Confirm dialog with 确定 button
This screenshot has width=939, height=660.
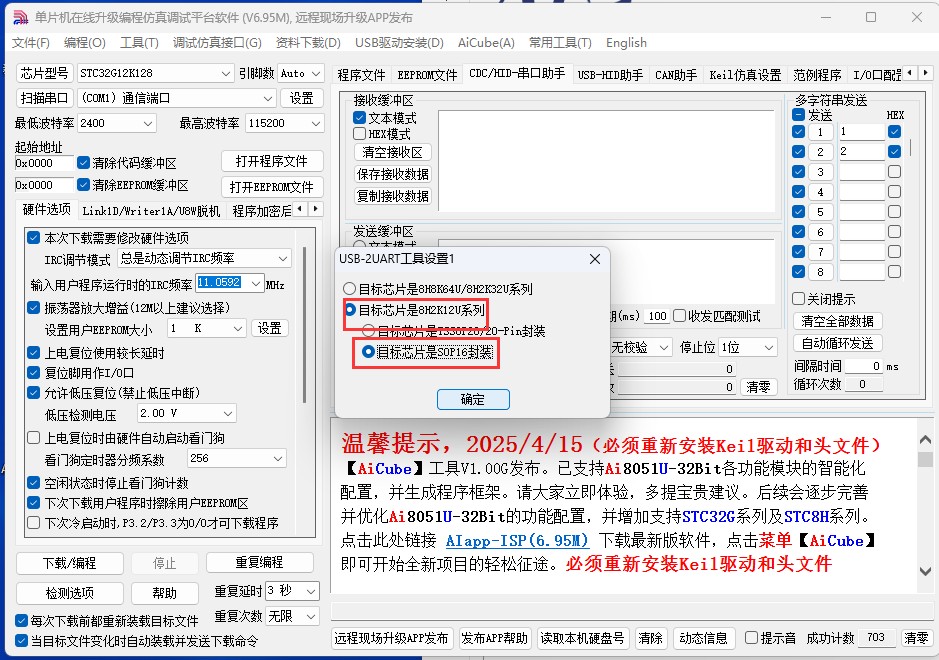click(x=473, y=399)
